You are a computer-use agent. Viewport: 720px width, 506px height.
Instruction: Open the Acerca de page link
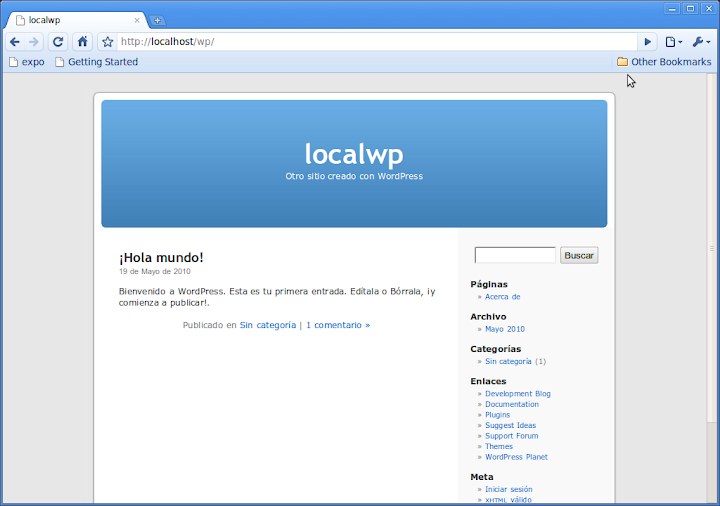click(x=503, y=297)
